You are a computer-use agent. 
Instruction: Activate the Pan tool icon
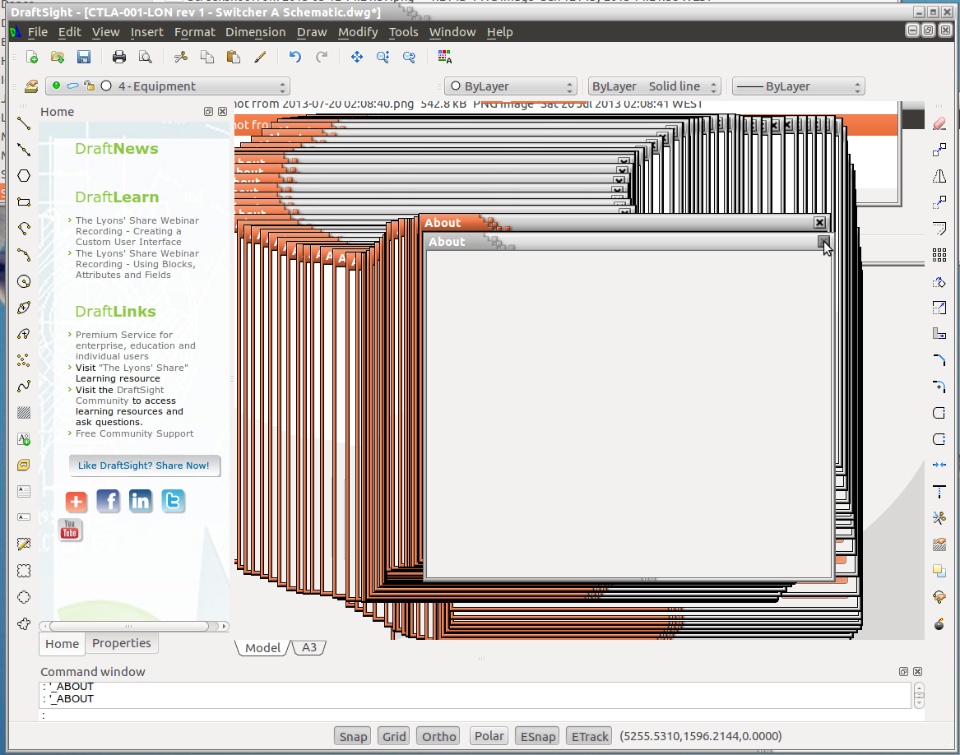(356, 57)
